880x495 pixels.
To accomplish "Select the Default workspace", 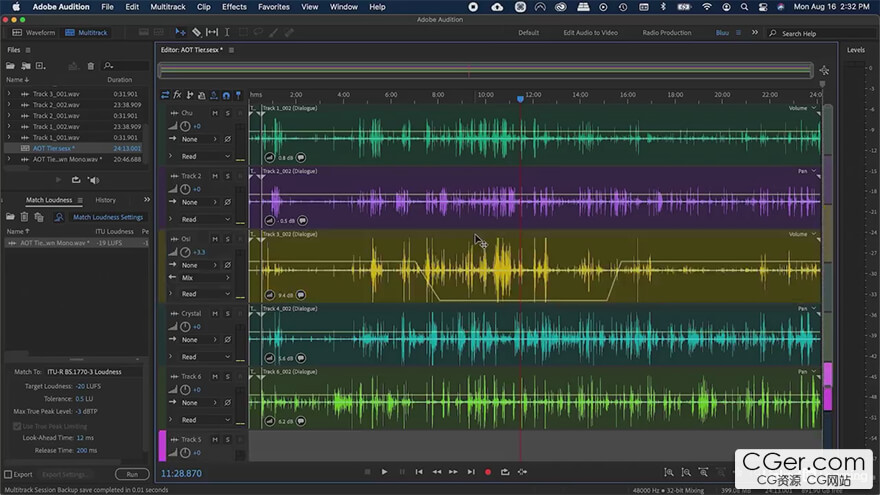I will coord(528,33).
